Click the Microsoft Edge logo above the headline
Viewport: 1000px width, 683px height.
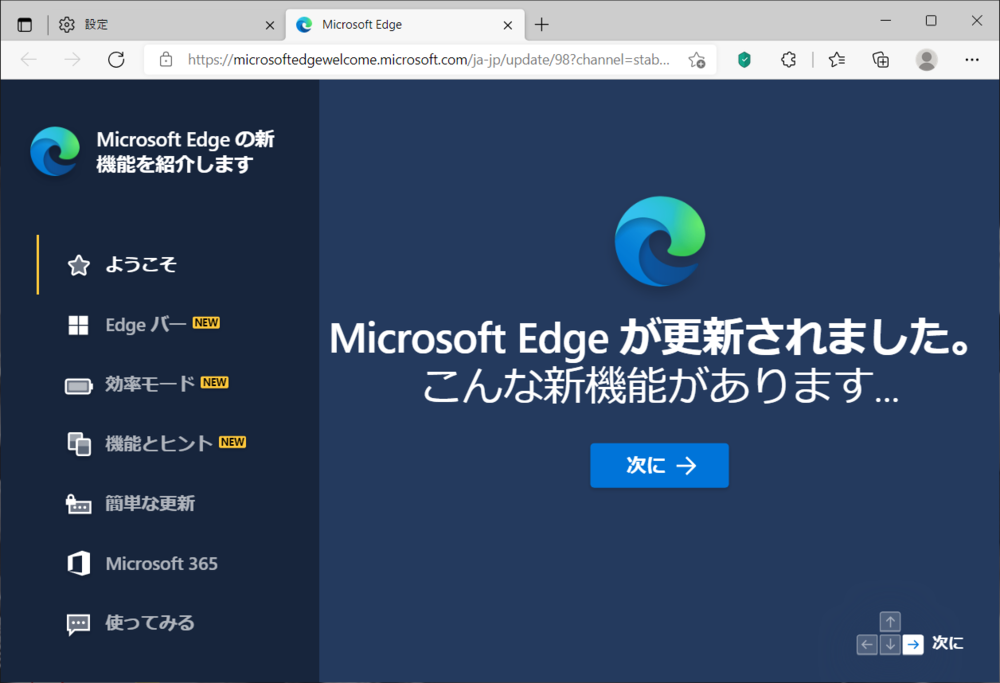pos(659,241)
